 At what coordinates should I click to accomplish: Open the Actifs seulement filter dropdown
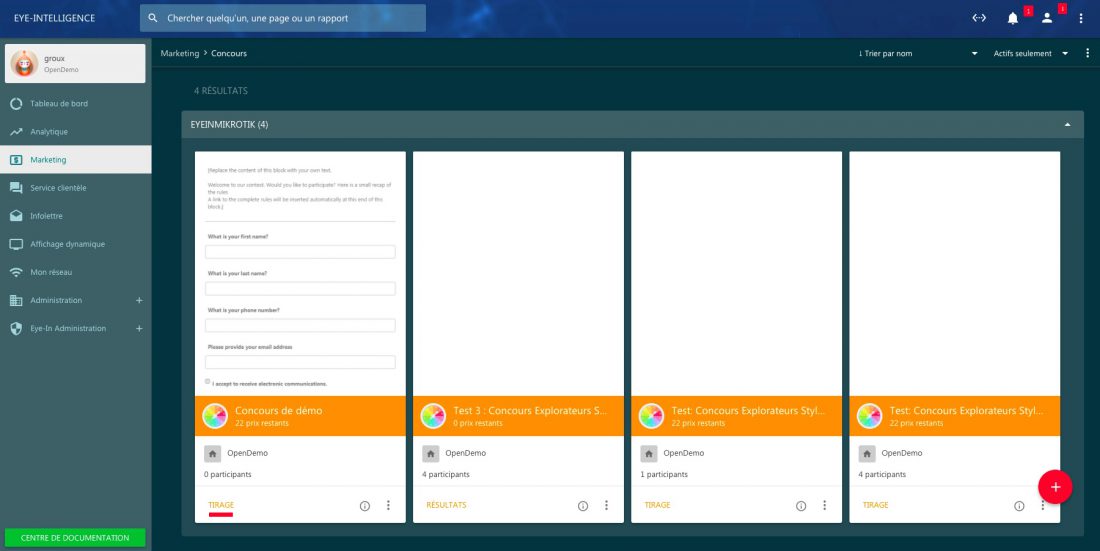coord(1030,53)
